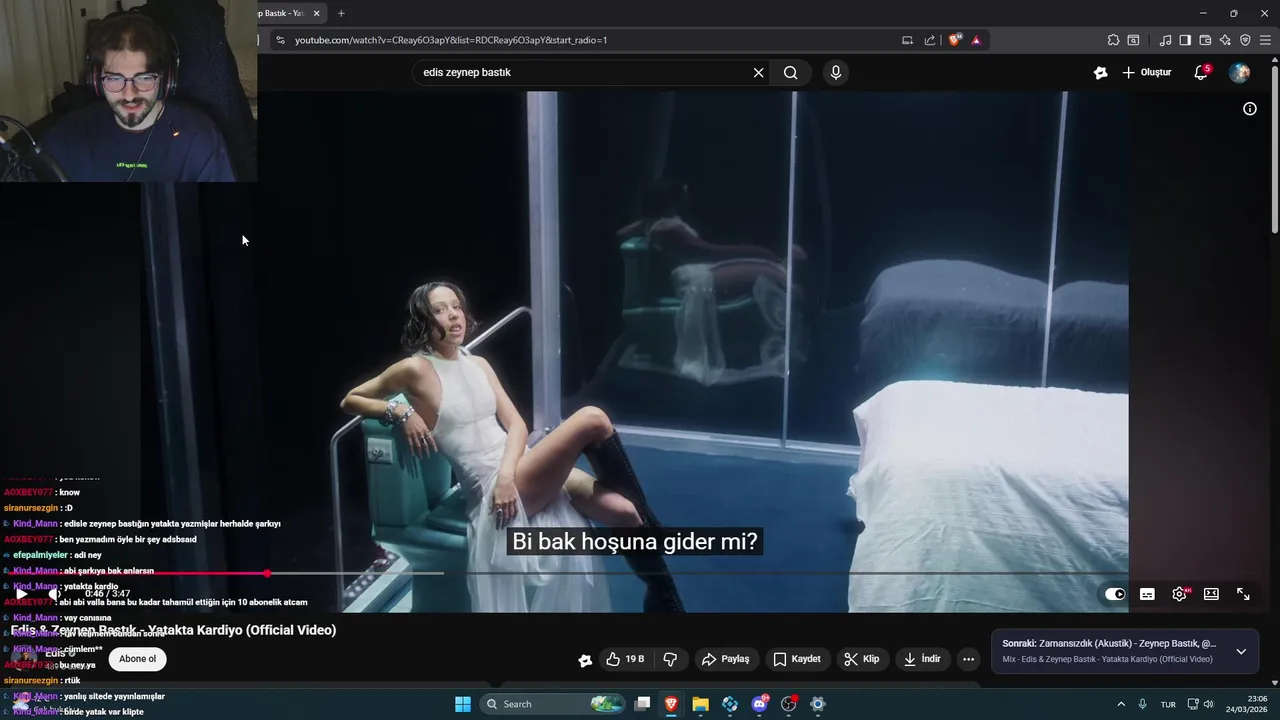Save the video with Kaydet
Image resolution: width=1280 pixels, height=720 pixels.
click(797, 659)
